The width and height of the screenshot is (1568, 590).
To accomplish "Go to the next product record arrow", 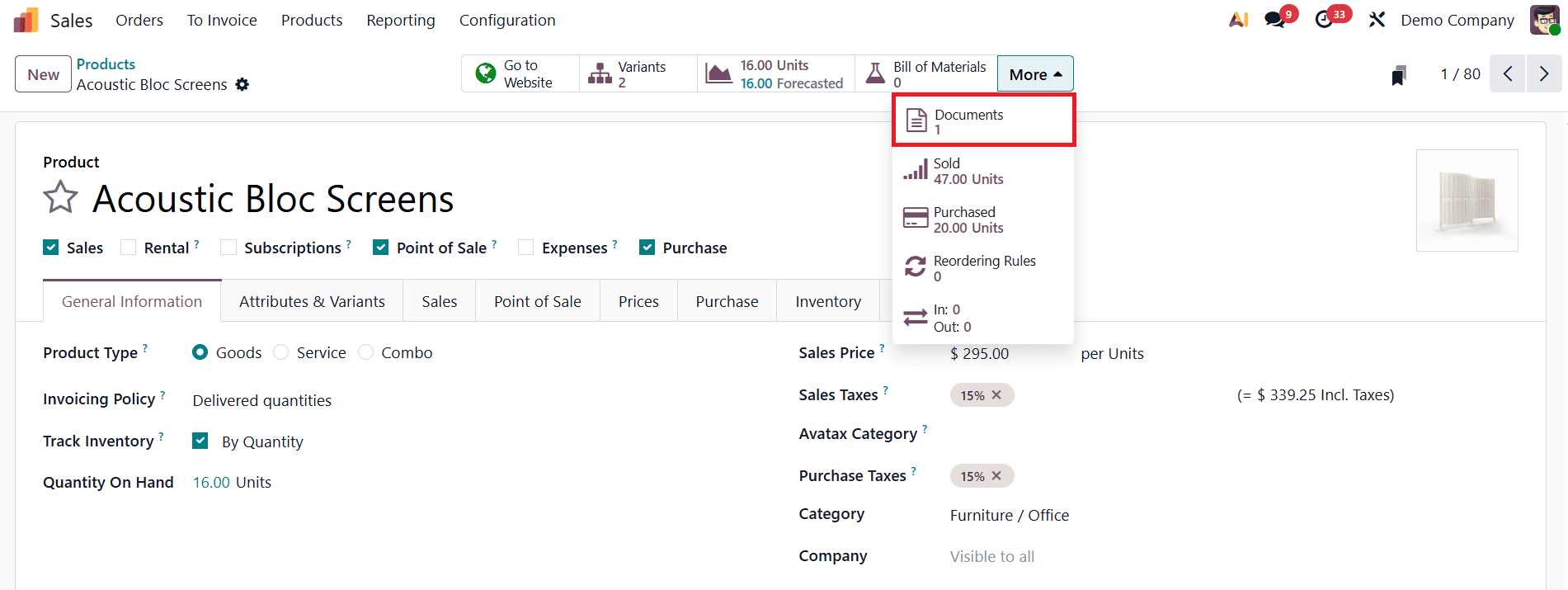I will 1544,74.
